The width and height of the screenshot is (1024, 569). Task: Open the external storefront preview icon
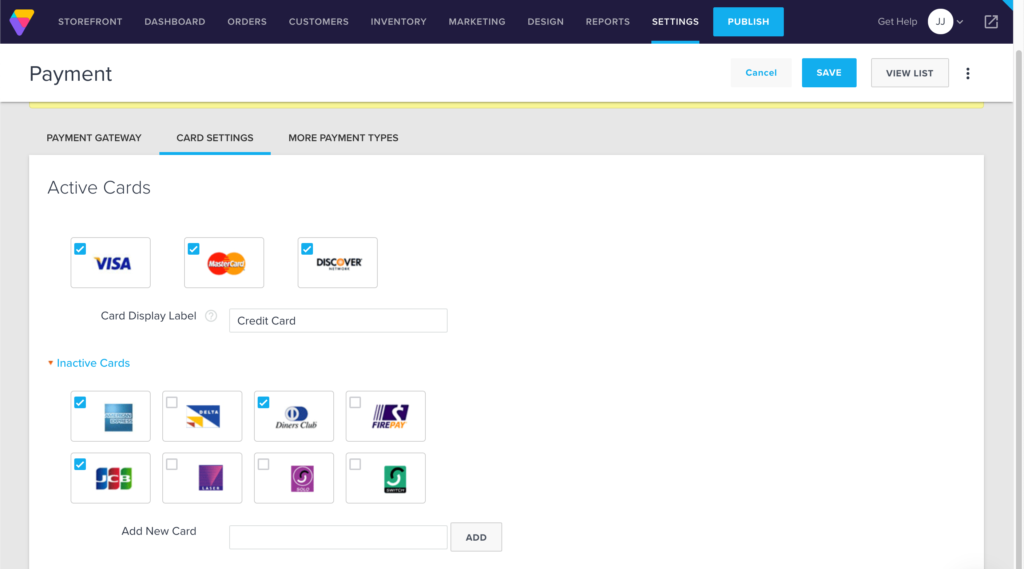pyautogui.click(x=991, y=22)
